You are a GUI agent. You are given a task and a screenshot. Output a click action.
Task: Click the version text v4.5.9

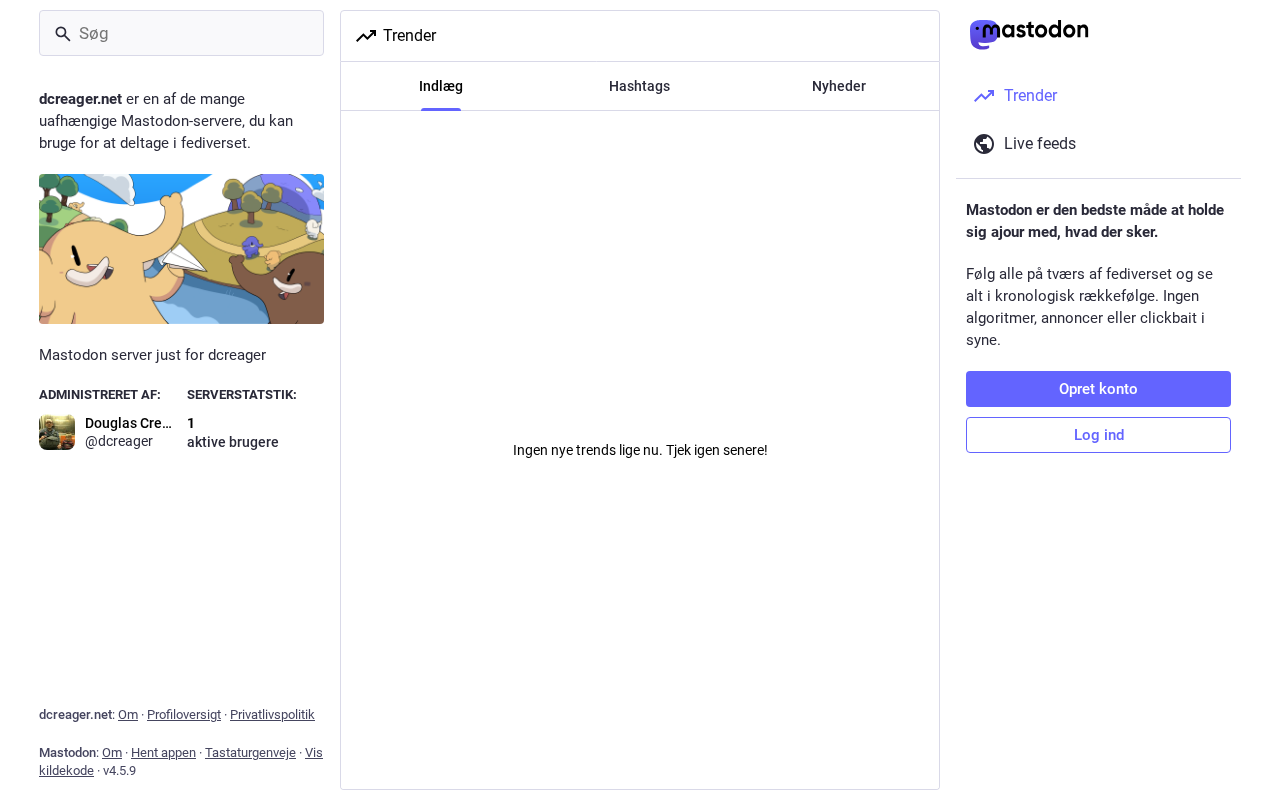point(119,771)
